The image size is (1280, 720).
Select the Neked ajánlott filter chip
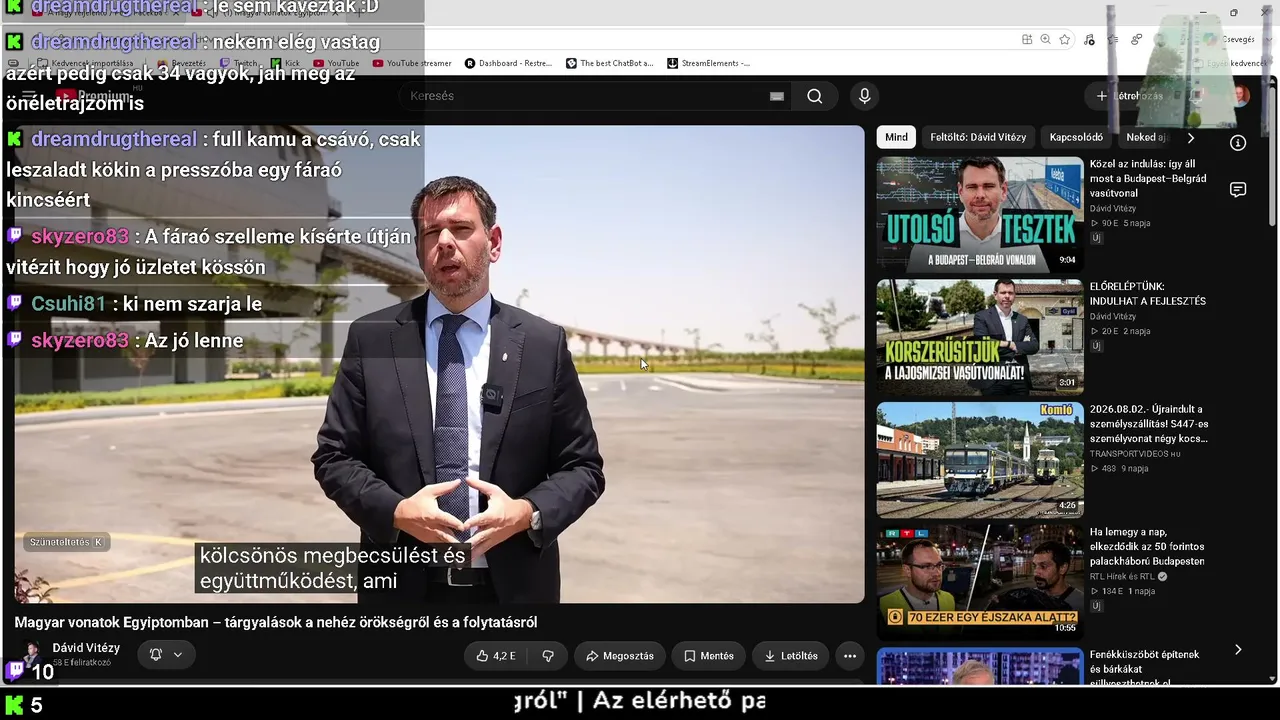[1146, 137]
